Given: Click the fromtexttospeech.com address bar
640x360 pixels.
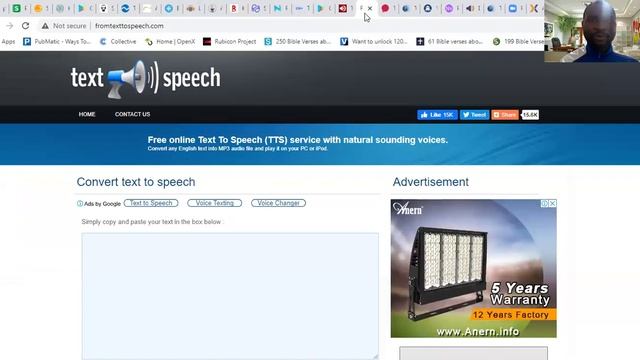Looking at the screenshot, I should click(x=129, y=26).
